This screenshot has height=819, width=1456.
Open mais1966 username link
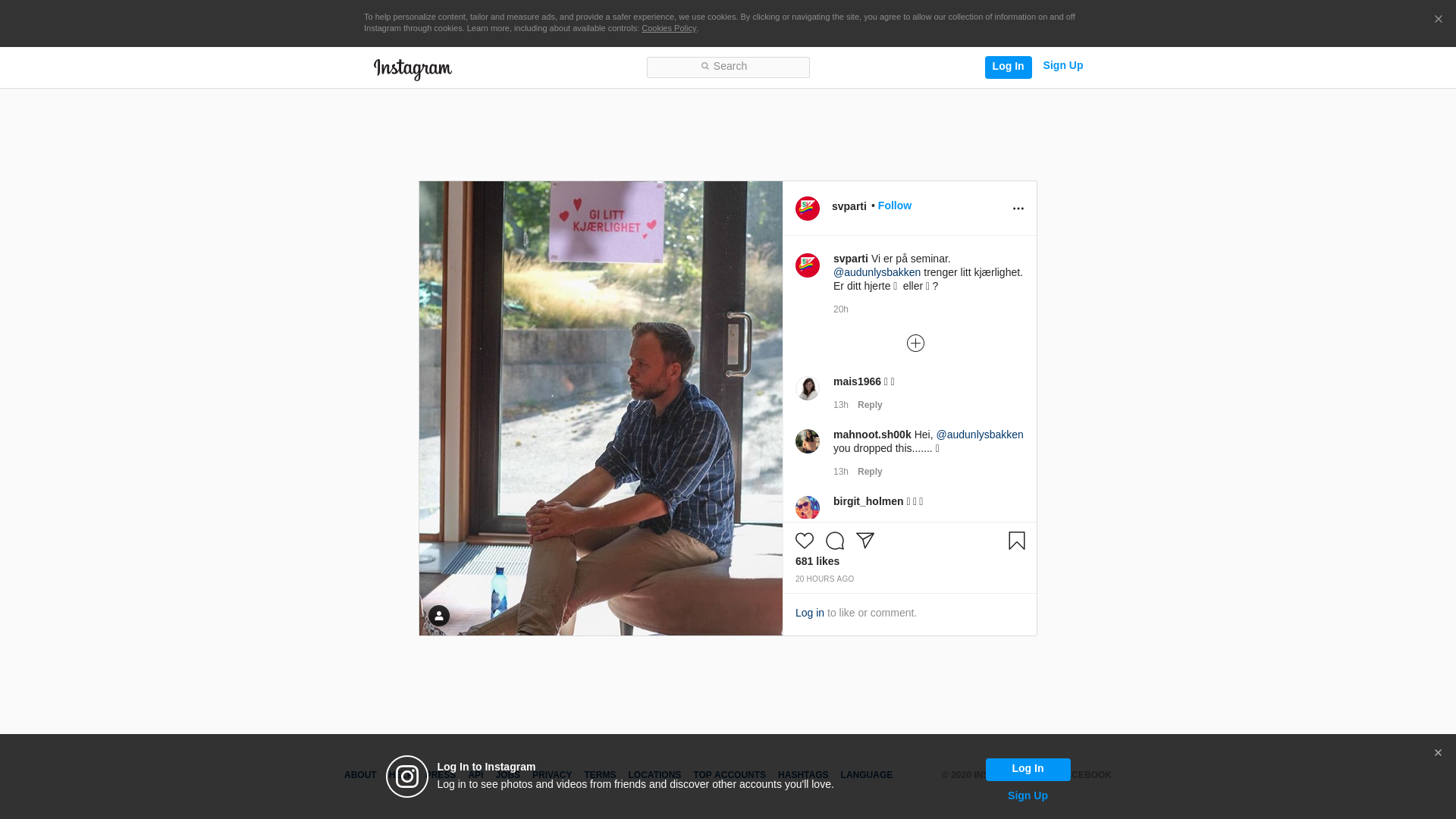[857, 381]
